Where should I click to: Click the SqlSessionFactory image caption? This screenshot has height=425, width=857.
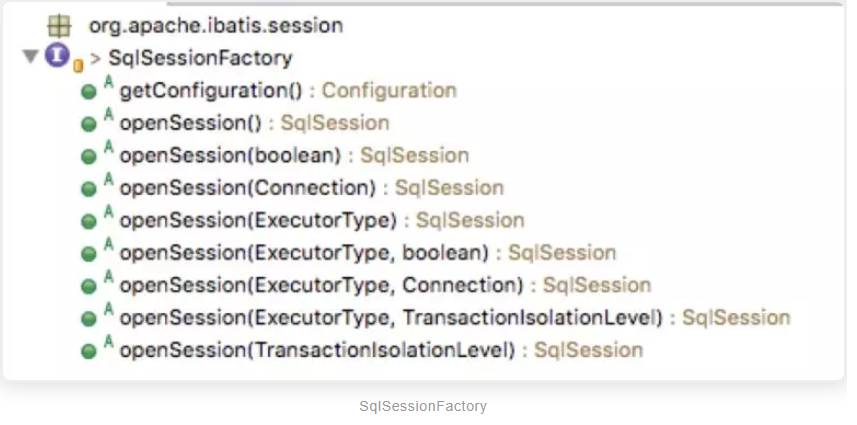pyautogui.click(x=423, y=406)
